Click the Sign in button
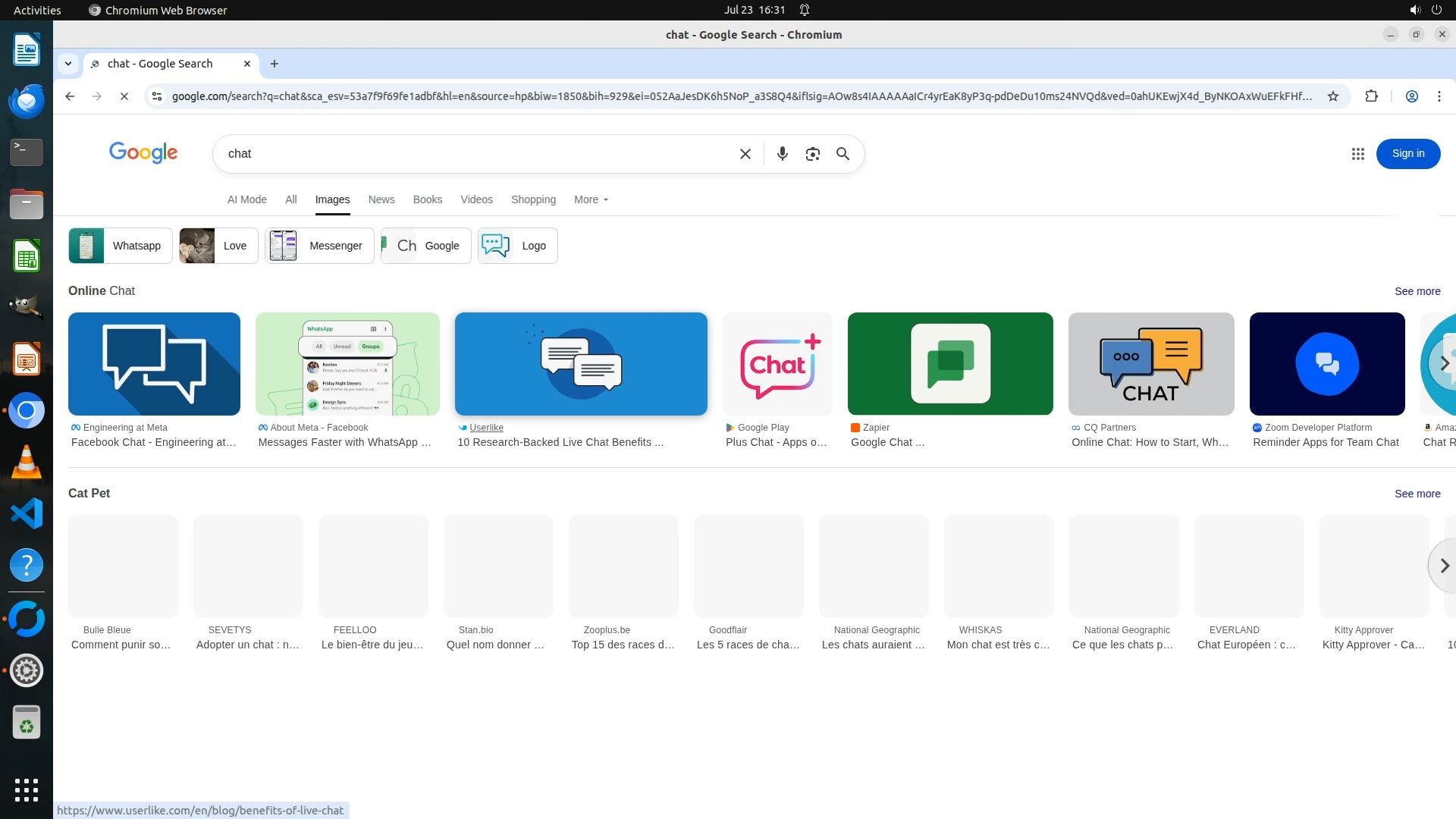Viewport: 1456px width, 819px height. 1407,154
